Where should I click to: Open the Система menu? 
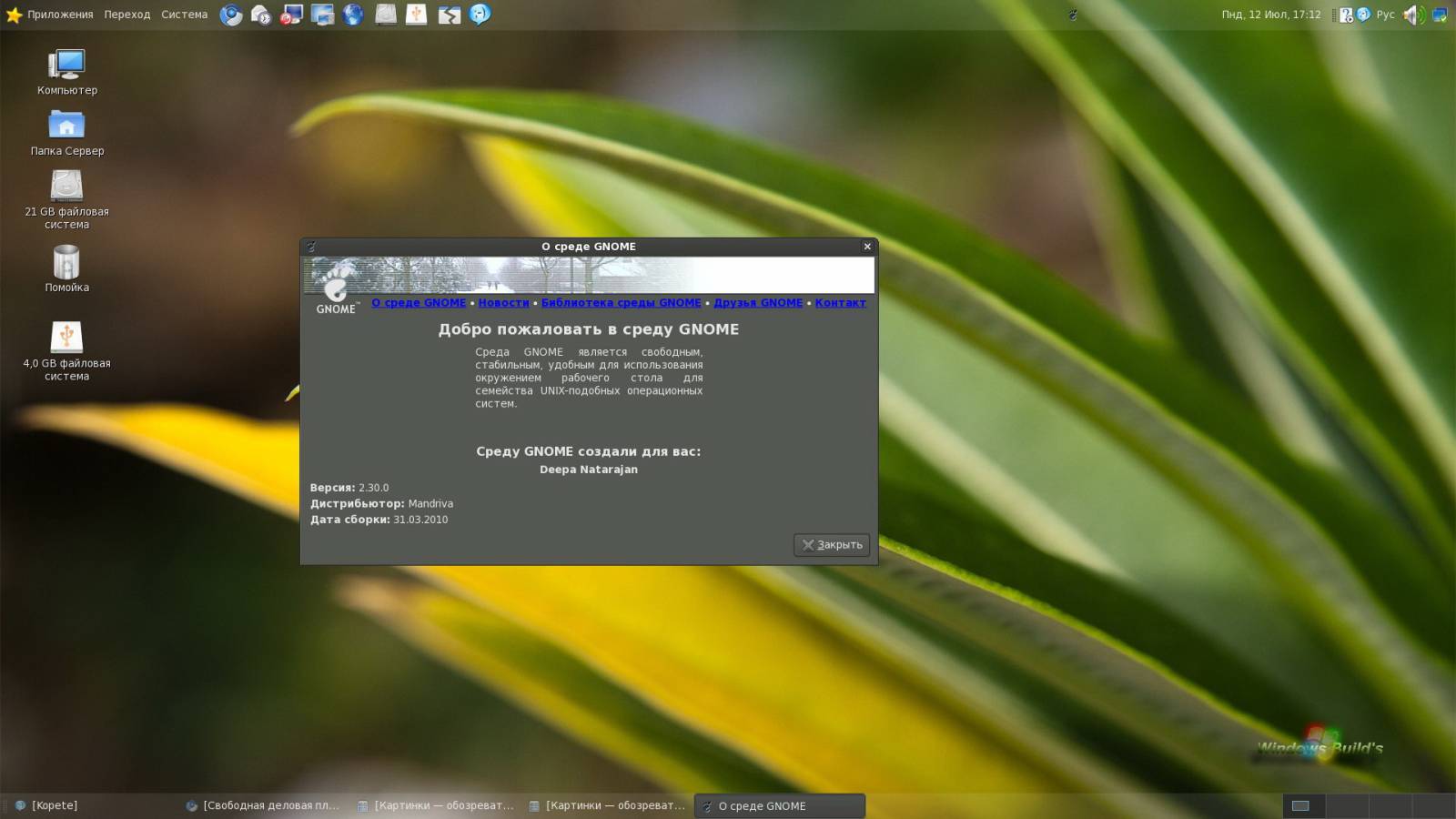(x=185, y=15)
